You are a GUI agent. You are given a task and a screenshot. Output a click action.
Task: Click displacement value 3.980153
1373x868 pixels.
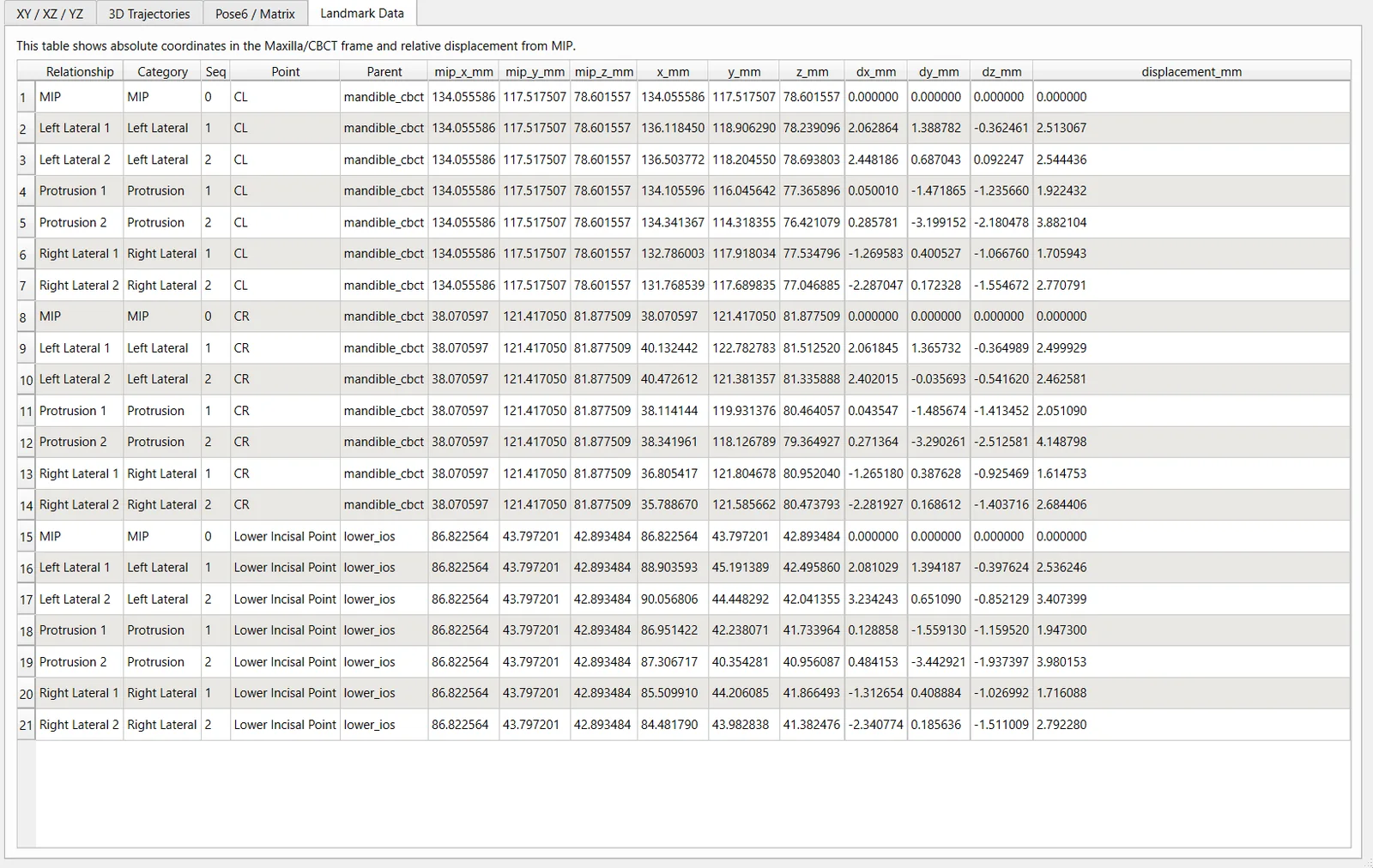point(1191,661)
